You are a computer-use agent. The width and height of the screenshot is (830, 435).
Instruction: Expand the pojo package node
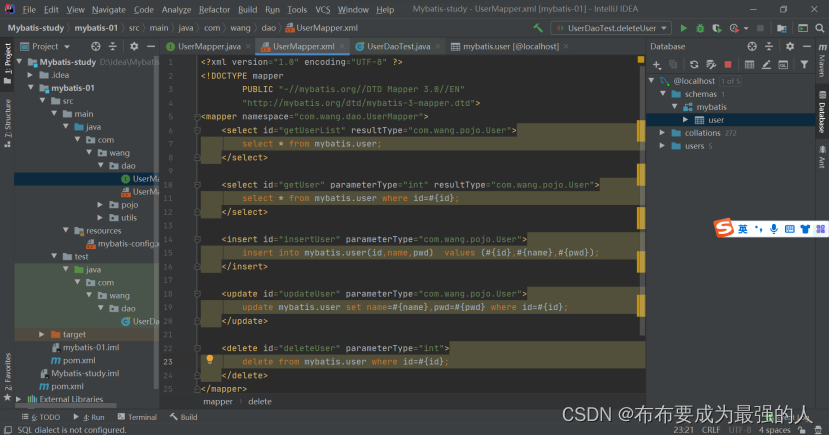click(100, 205)
